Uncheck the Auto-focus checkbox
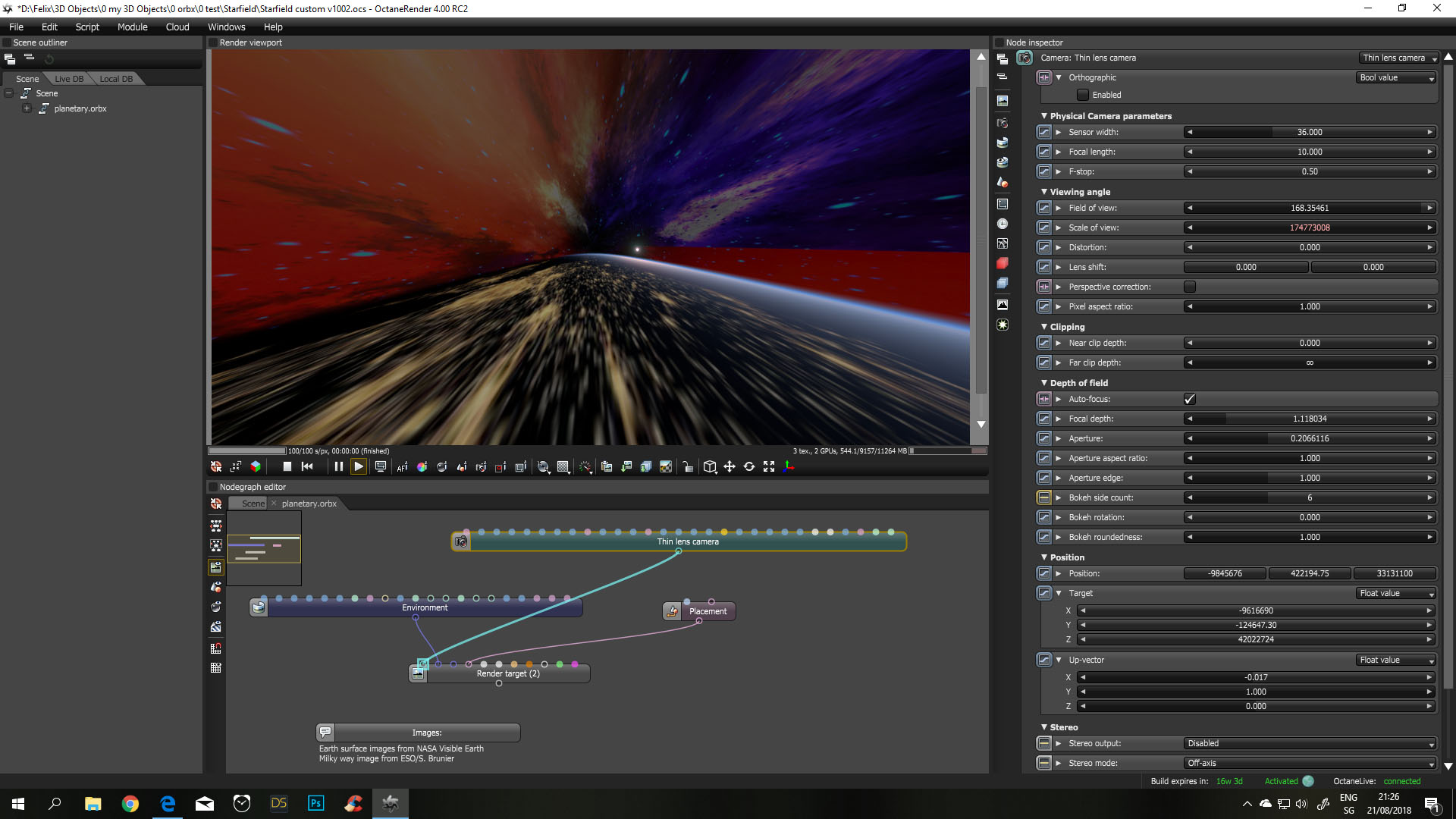Image resolution: width=1456 pixels, height=819 pixels. (1189, 399)
